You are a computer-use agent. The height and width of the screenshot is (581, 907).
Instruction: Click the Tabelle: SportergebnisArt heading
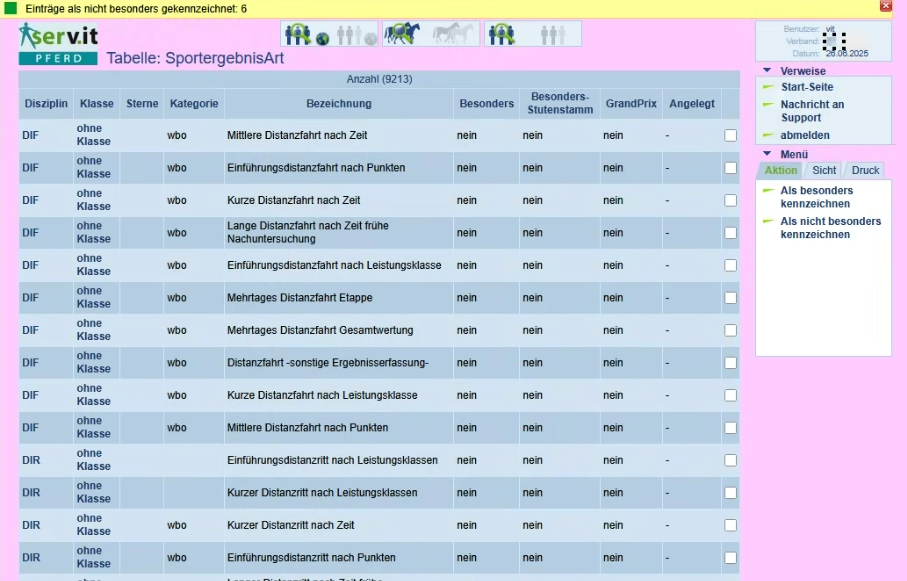point(196,58)
